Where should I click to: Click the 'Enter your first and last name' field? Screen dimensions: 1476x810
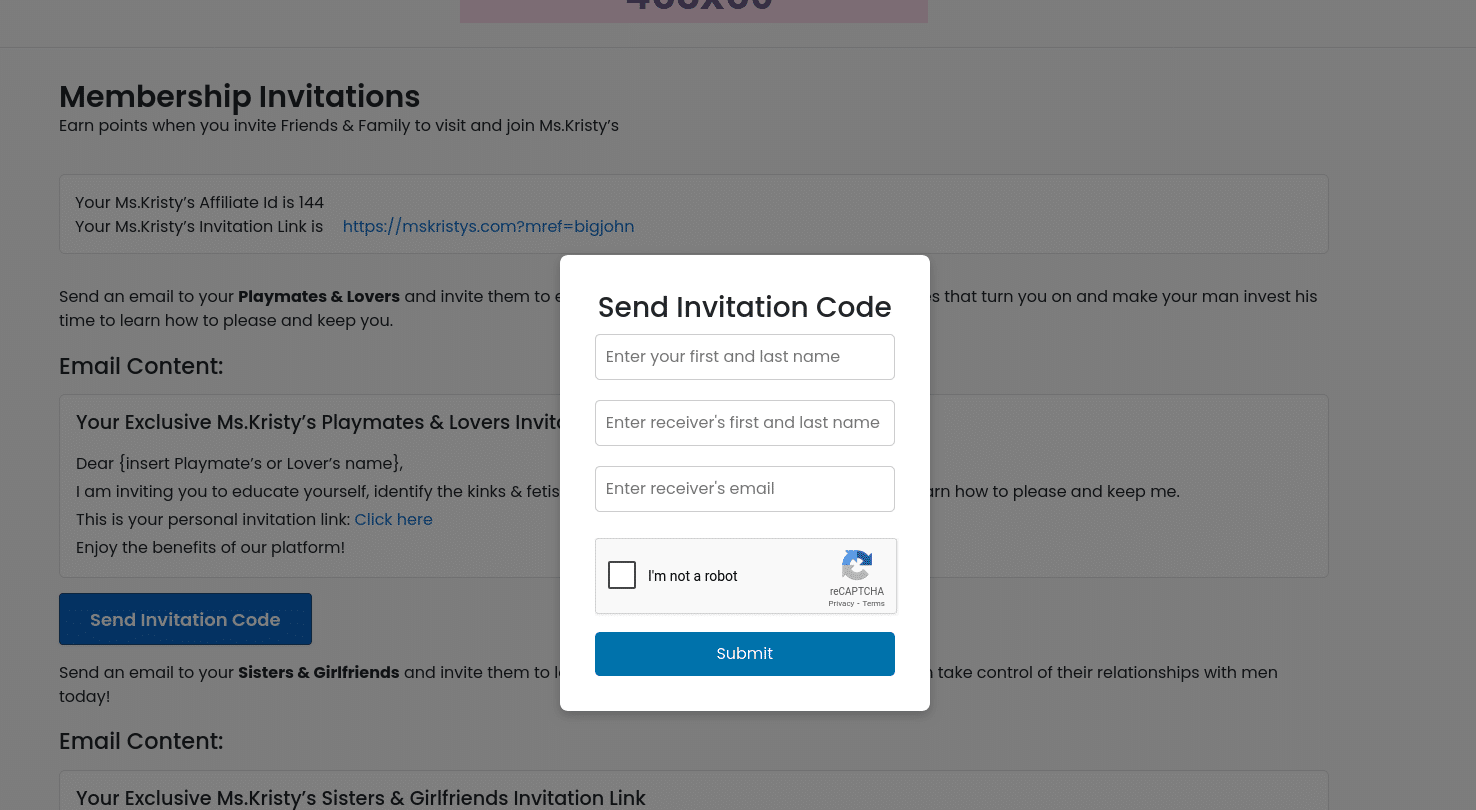(x=745, y=357)
